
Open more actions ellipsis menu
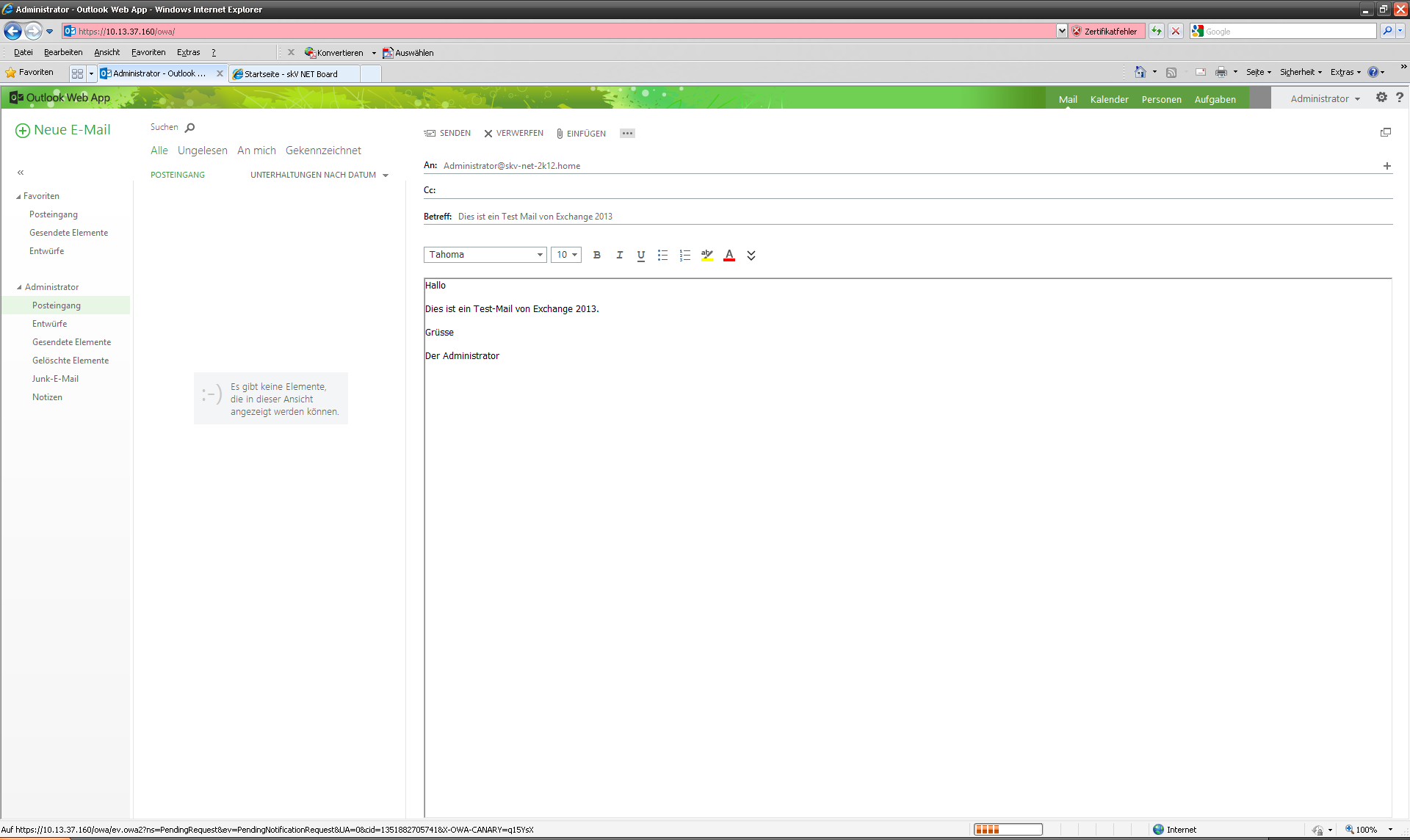point(627,133)
